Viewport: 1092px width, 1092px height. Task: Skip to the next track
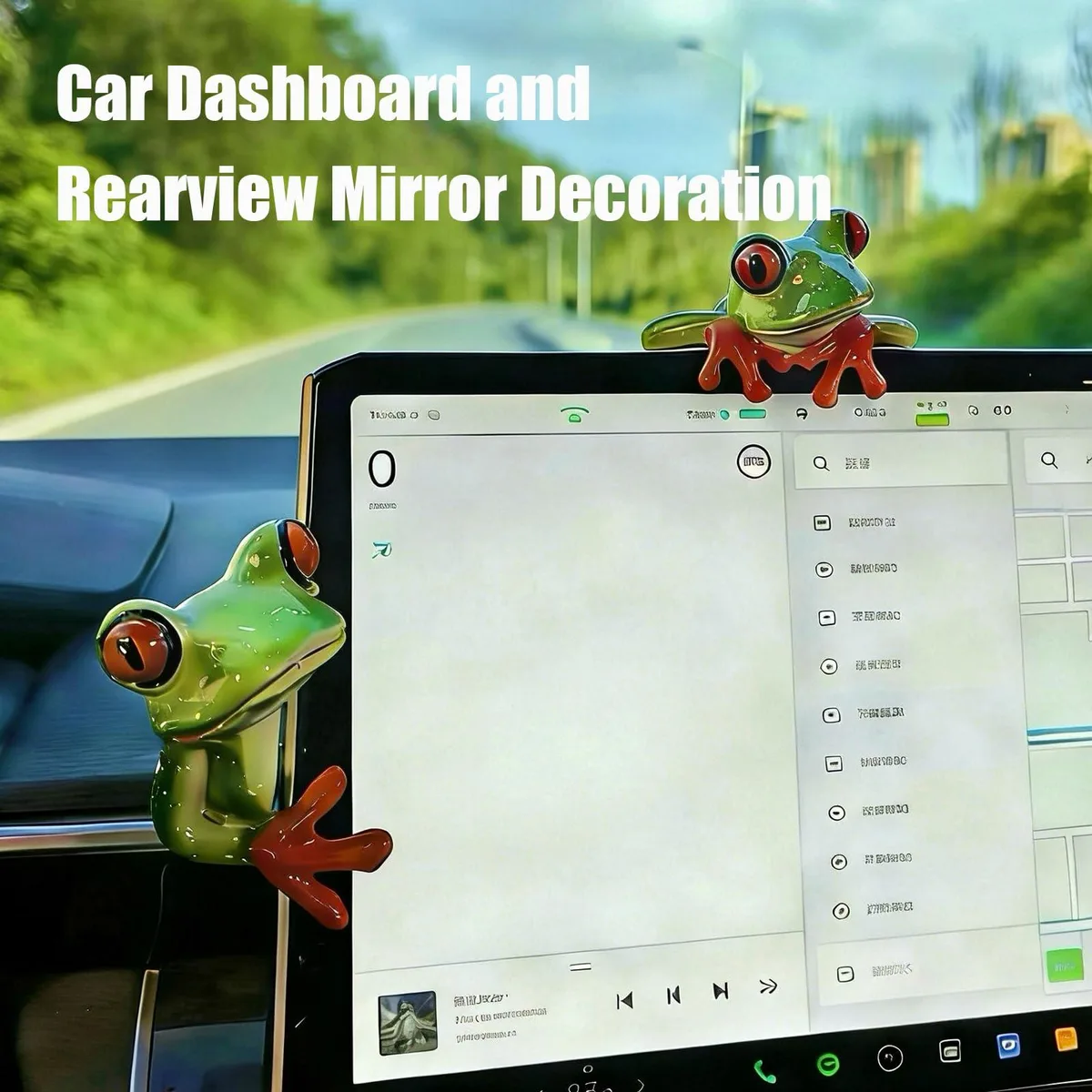coord(721,991)
